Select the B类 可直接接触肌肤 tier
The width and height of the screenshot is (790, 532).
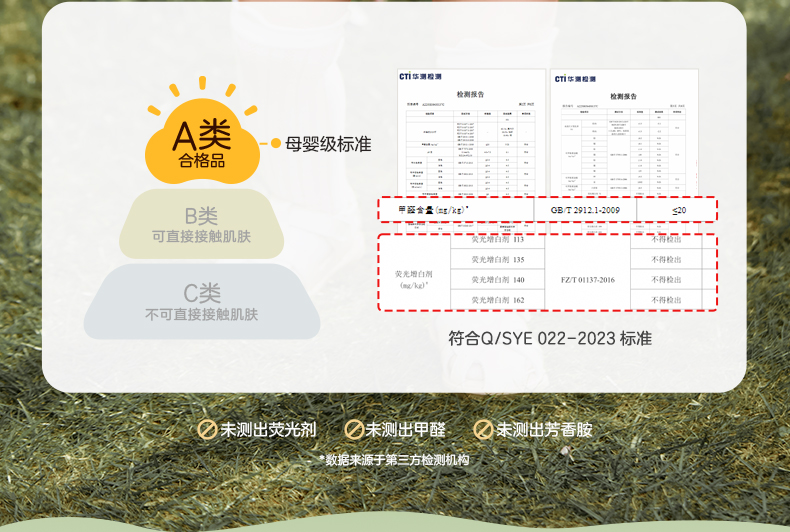202,224
